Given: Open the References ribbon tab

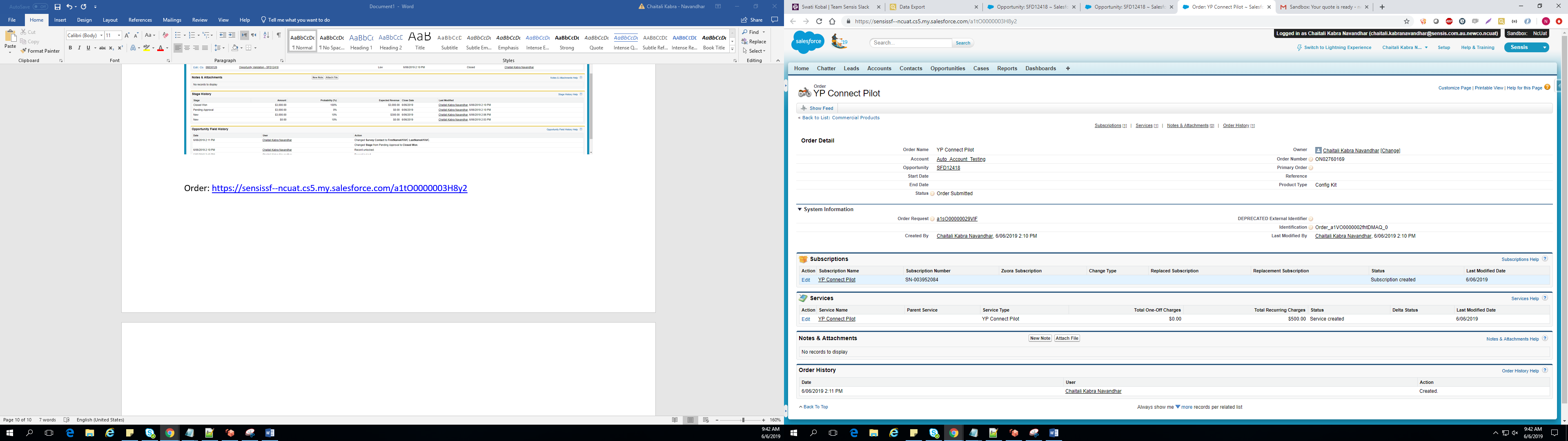Looking at the screenshot, I should tap(140, 20).
